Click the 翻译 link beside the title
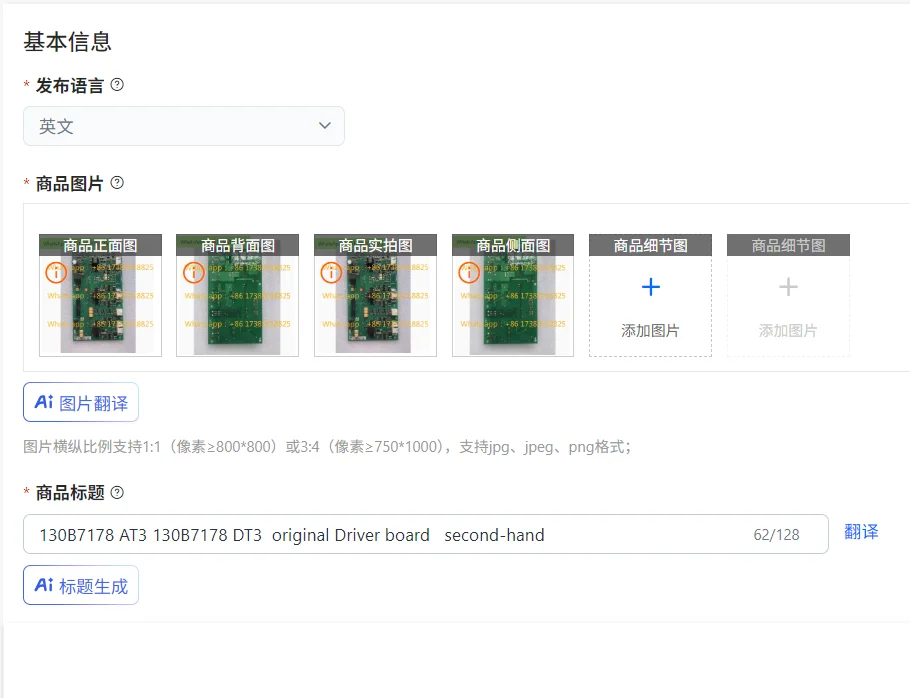This screenshot has height=698, width=910. click(861, 531)
